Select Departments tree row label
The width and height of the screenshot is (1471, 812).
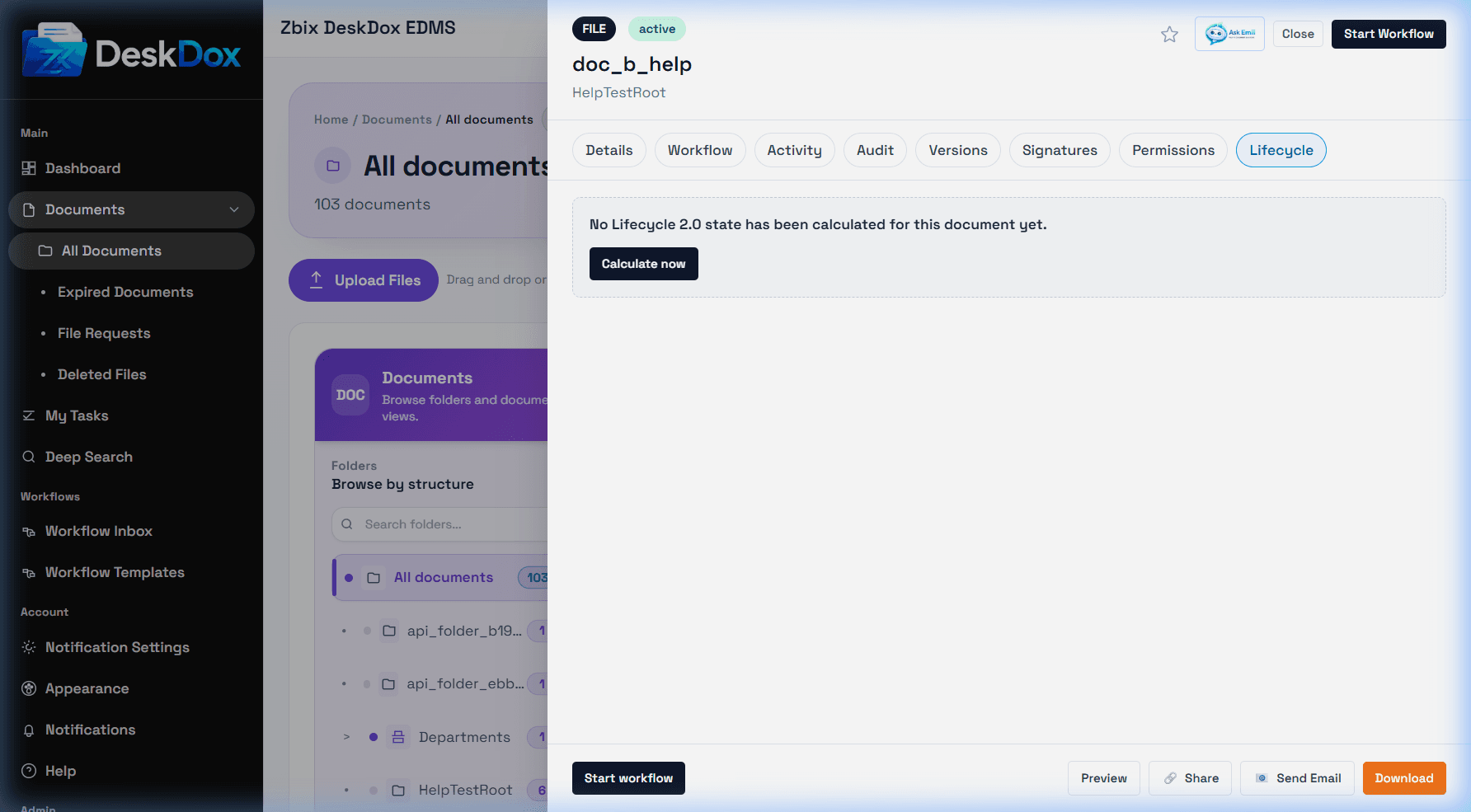464,737
